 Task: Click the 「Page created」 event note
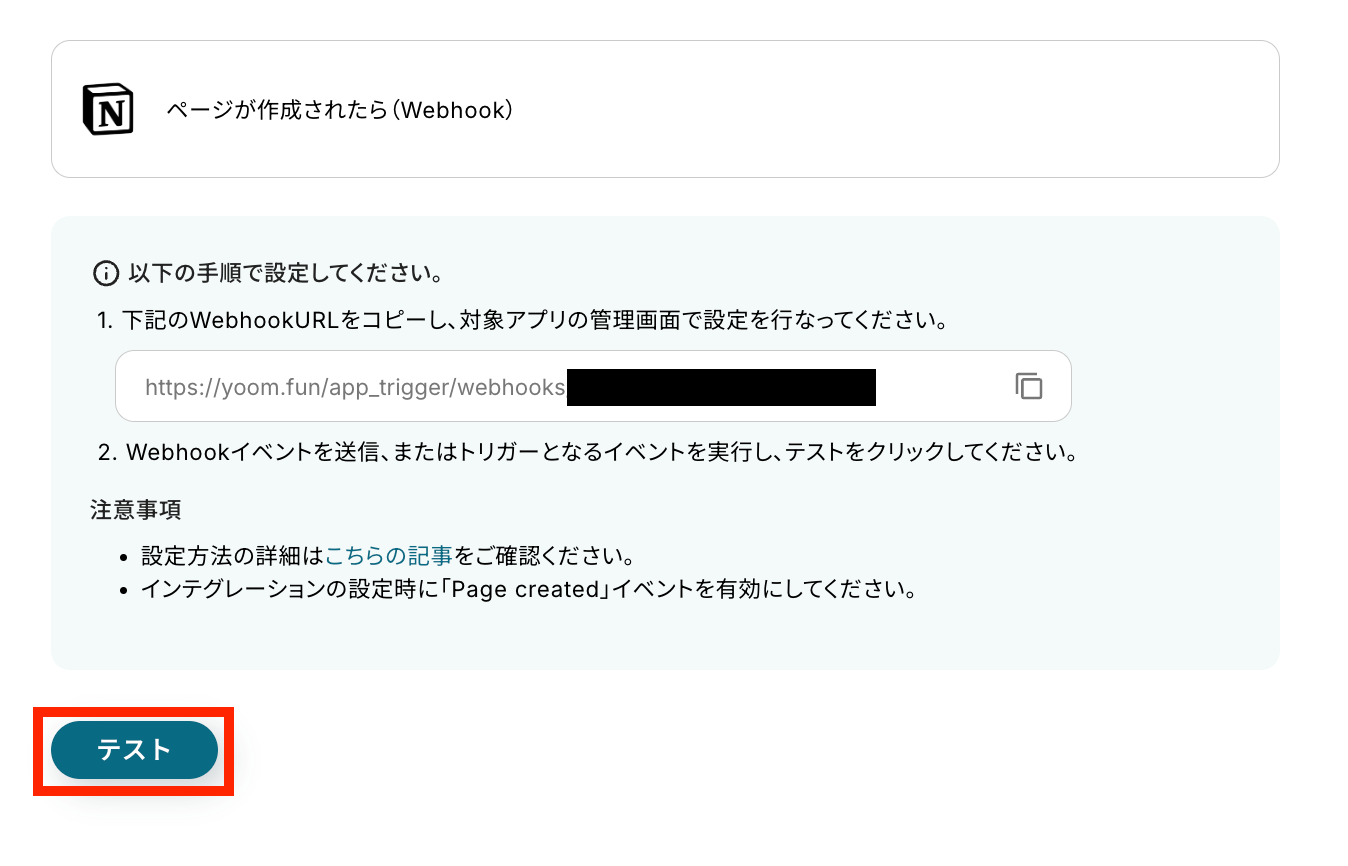click(x=528, y=589)
